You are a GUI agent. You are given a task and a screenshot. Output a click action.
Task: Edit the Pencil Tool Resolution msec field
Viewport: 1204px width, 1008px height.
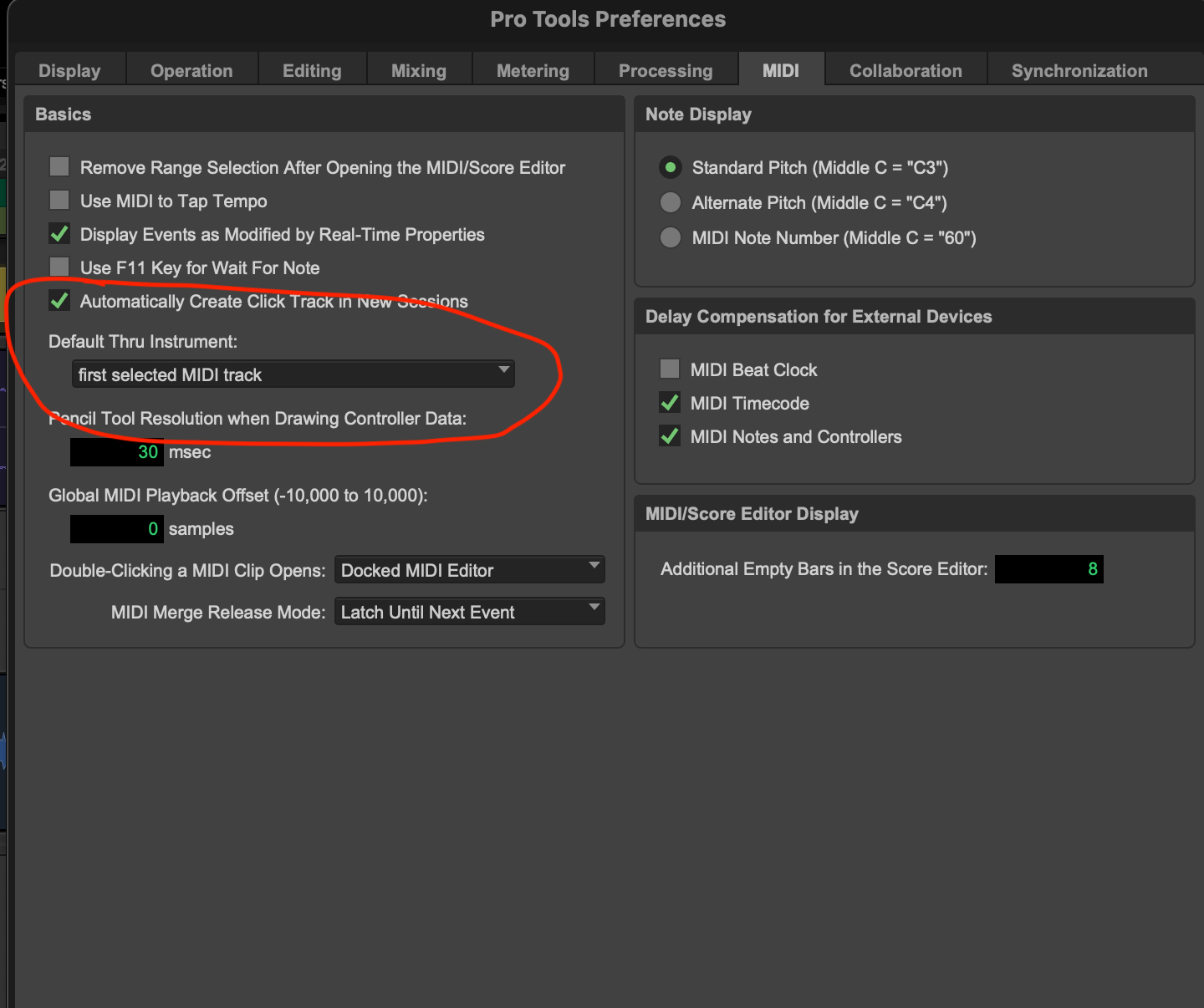point(116,452)
